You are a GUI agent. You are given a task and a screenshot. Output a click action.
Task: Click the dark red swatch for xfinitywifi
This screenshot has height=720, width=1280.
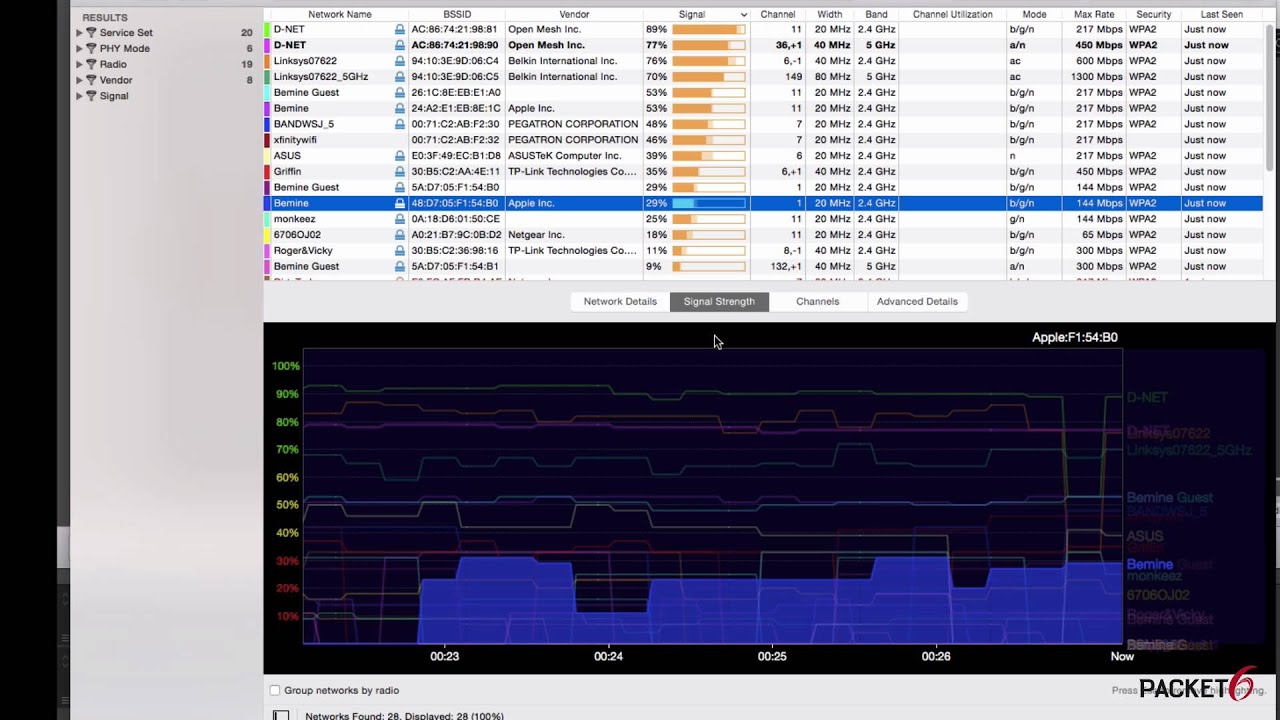click(x=267, y=140)
